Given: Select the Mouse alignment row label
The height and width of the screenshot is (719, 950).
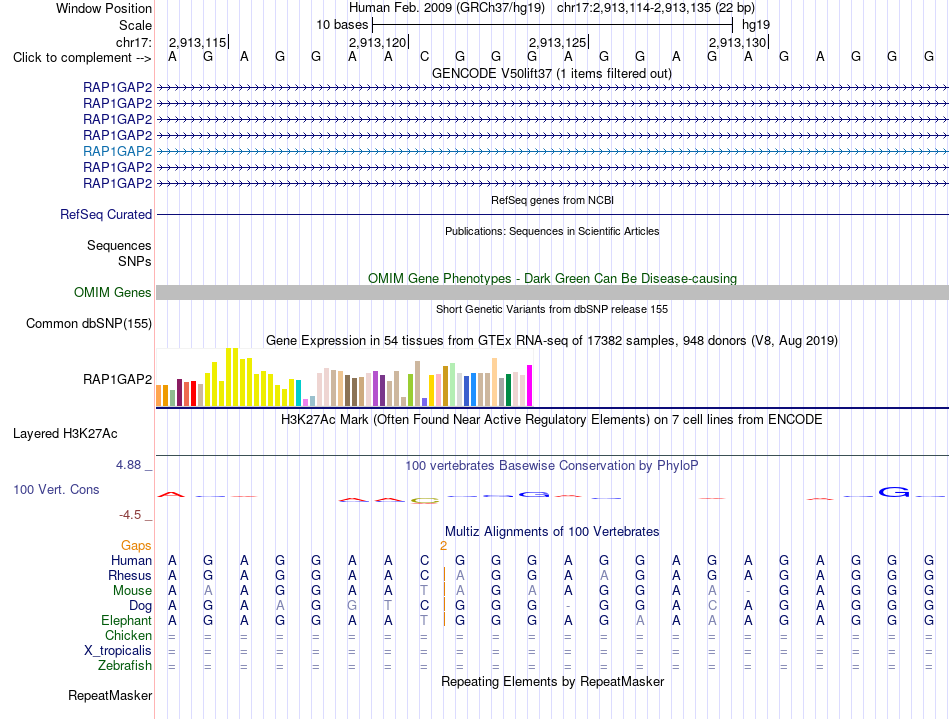Looking at the screenshot, I should (x=132, y=591).
